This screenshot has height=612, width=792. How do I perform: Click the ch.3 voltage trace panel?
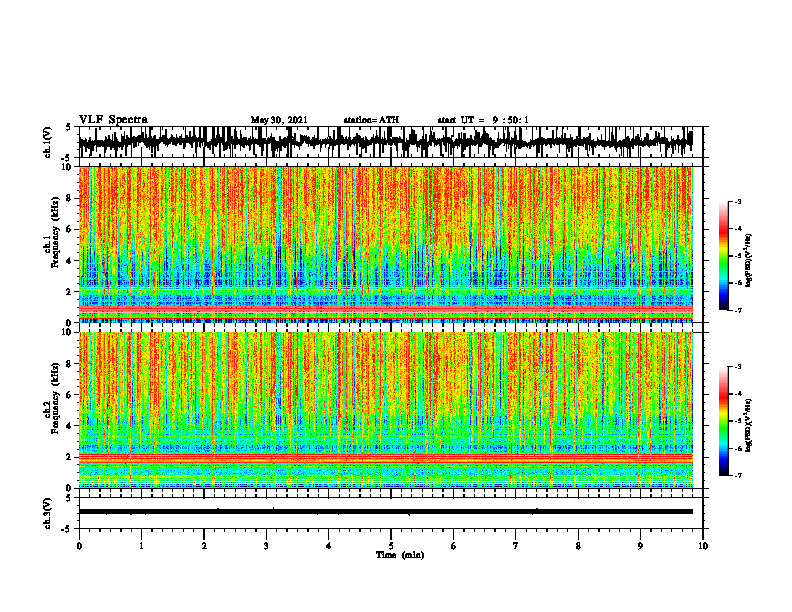pyautogui.click(x=390, y=513)
